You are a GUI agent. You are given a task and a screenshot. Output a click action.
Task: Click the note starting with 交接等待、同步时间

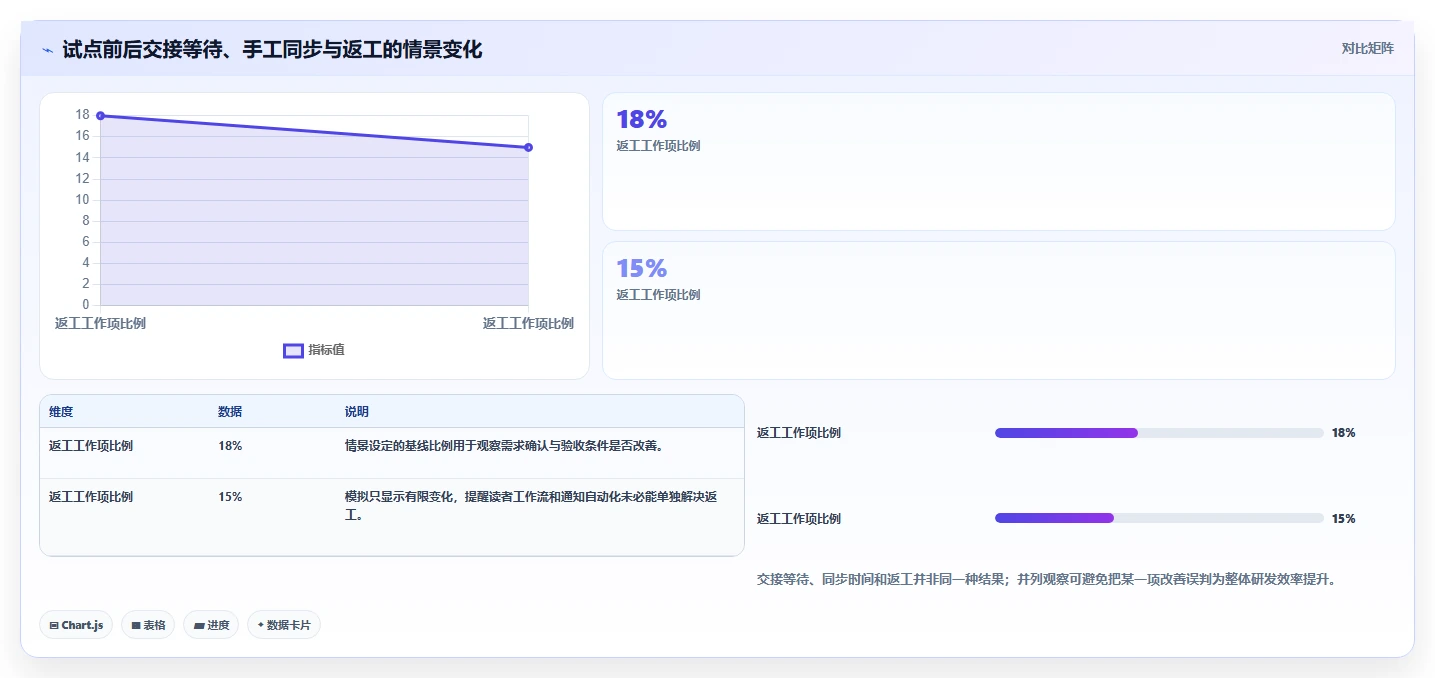tap(1047, 579)
